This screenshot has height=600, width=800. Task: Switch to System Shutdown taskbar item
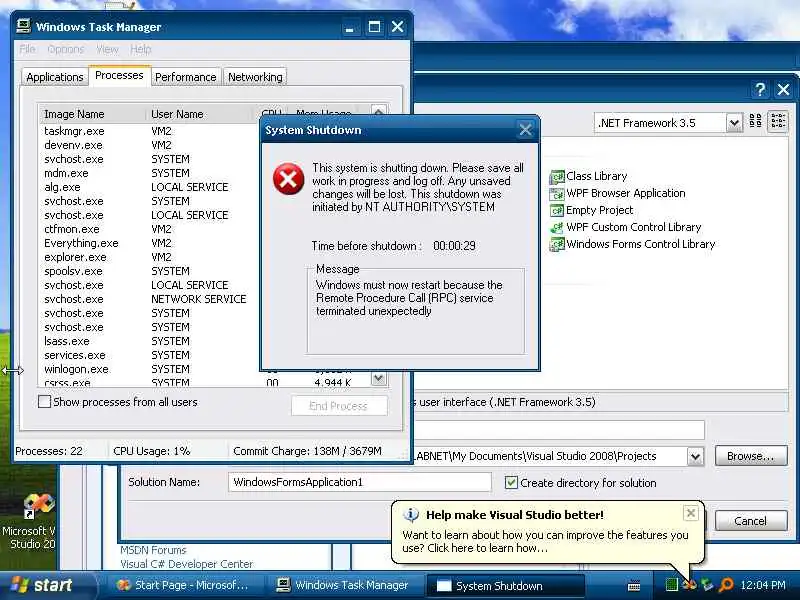(x=505, y=586)
